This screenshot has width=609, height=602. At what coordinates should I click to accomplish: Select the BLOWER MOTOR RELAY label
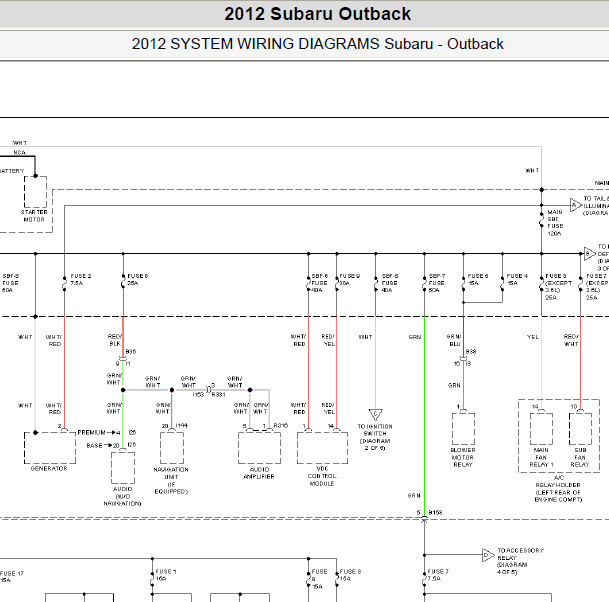point(463,457)
